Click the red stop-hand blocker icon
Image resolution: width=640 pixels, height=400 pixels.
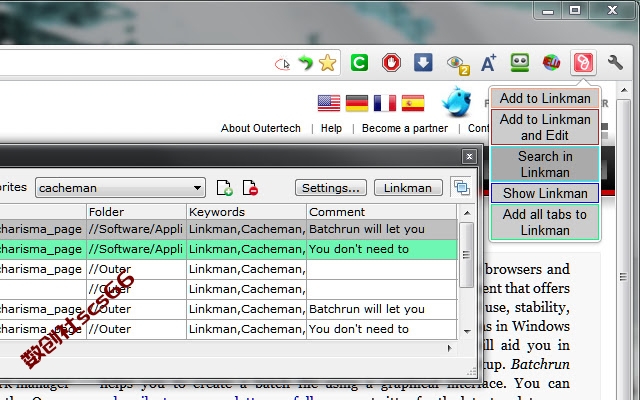click(x=391, y=63)
